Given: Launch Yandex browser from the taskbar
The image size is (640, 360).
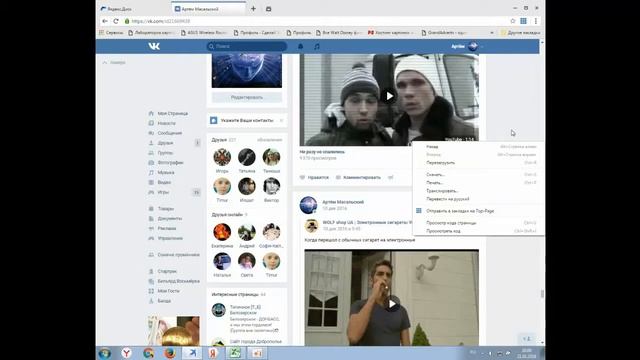Looking at the screenshot, I should (127, 353).
